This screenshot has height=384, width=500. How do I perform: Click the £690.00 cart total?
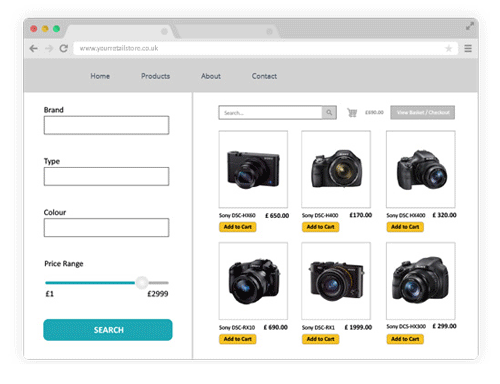(374, 113)
